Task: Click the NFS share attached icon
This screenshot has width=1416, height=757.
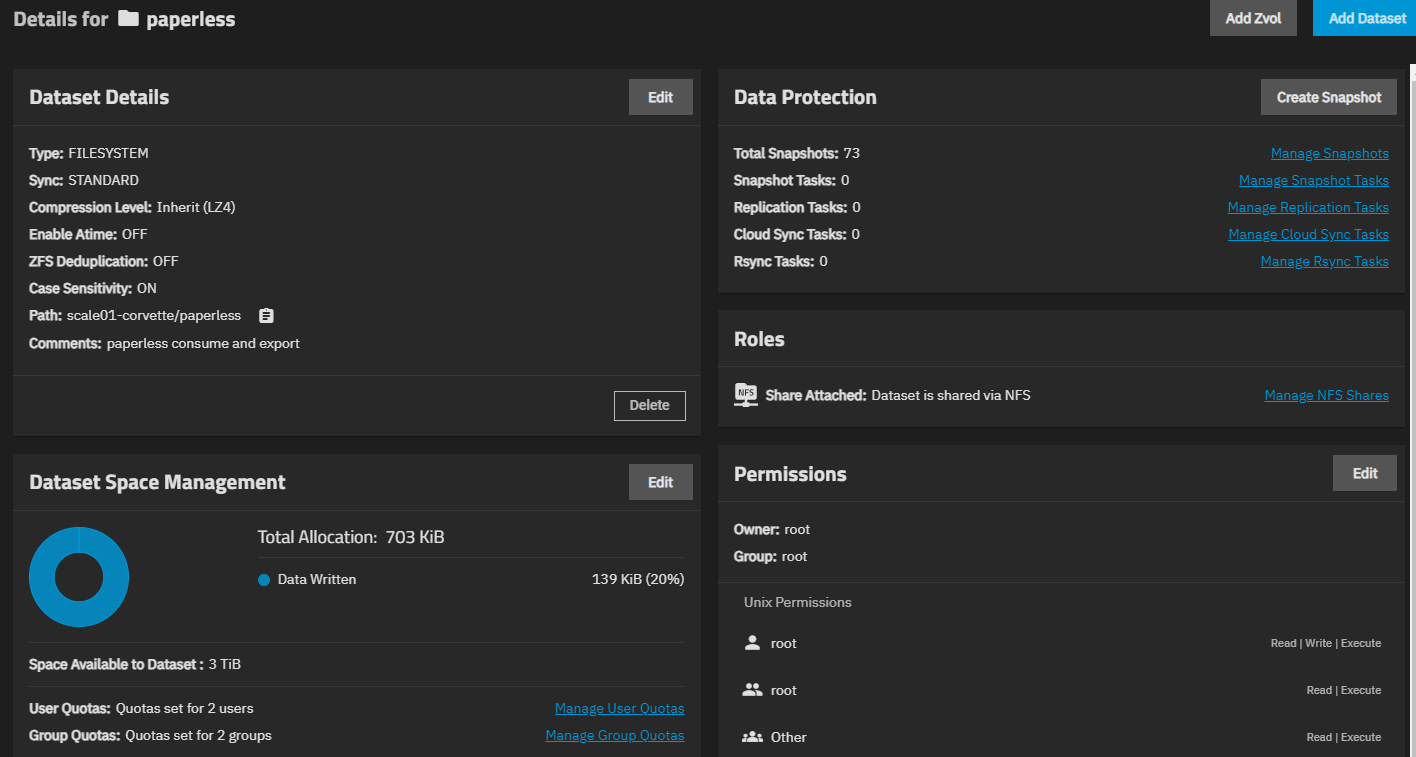Action: point(746,394)
